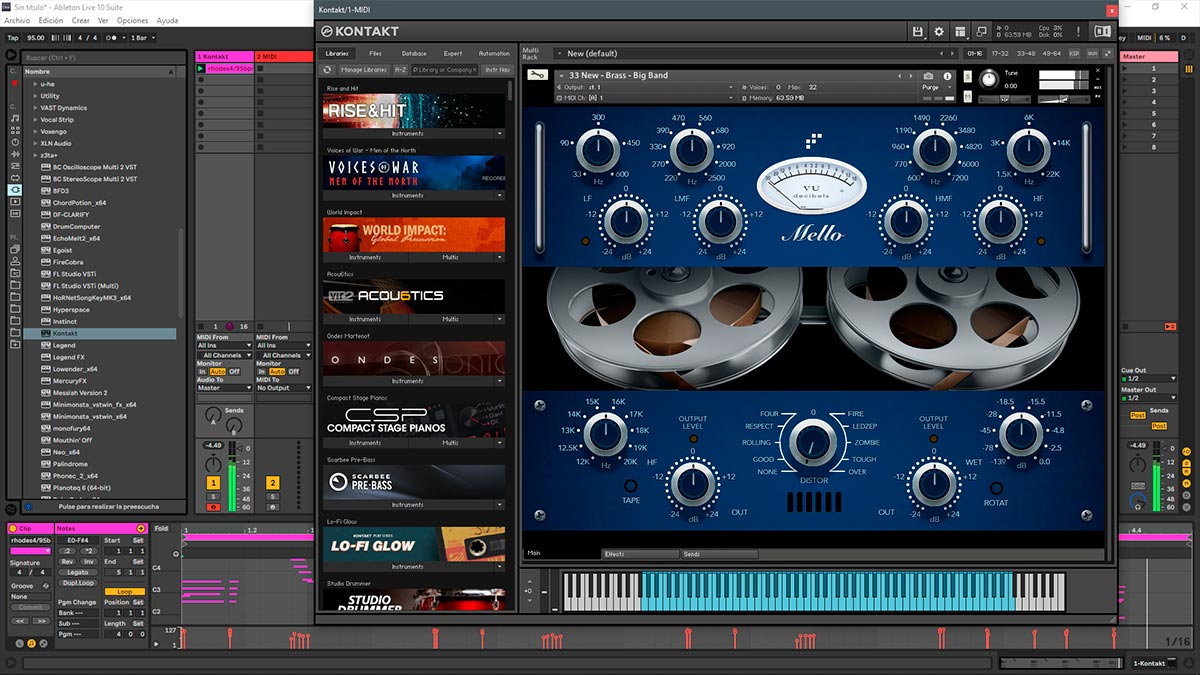This screenshot has height=675, width=1200.
Task: Open track 1 Audio To Master dropdown
Action: [224, 388]
